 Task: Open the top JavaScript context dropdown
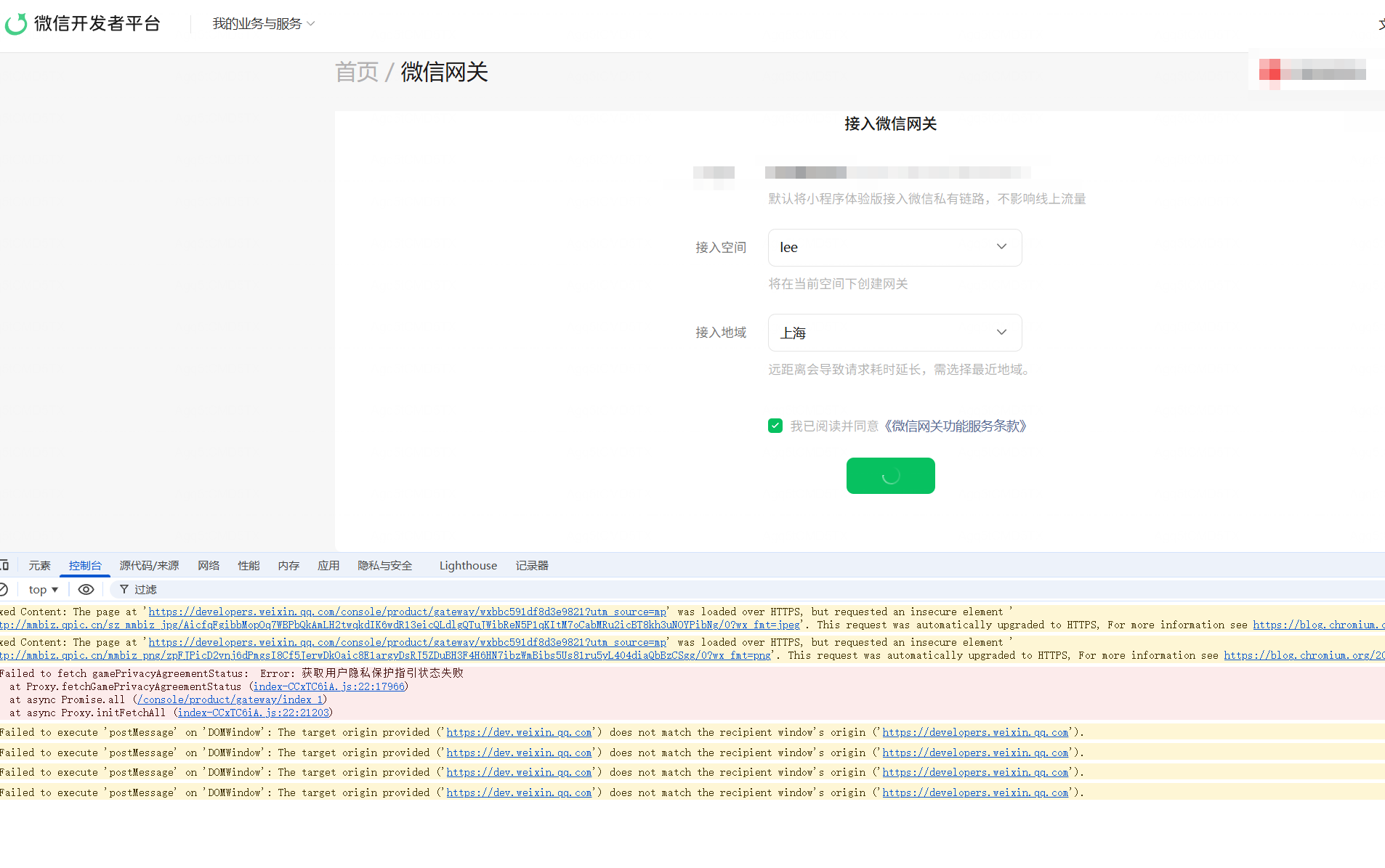point(44,590)
